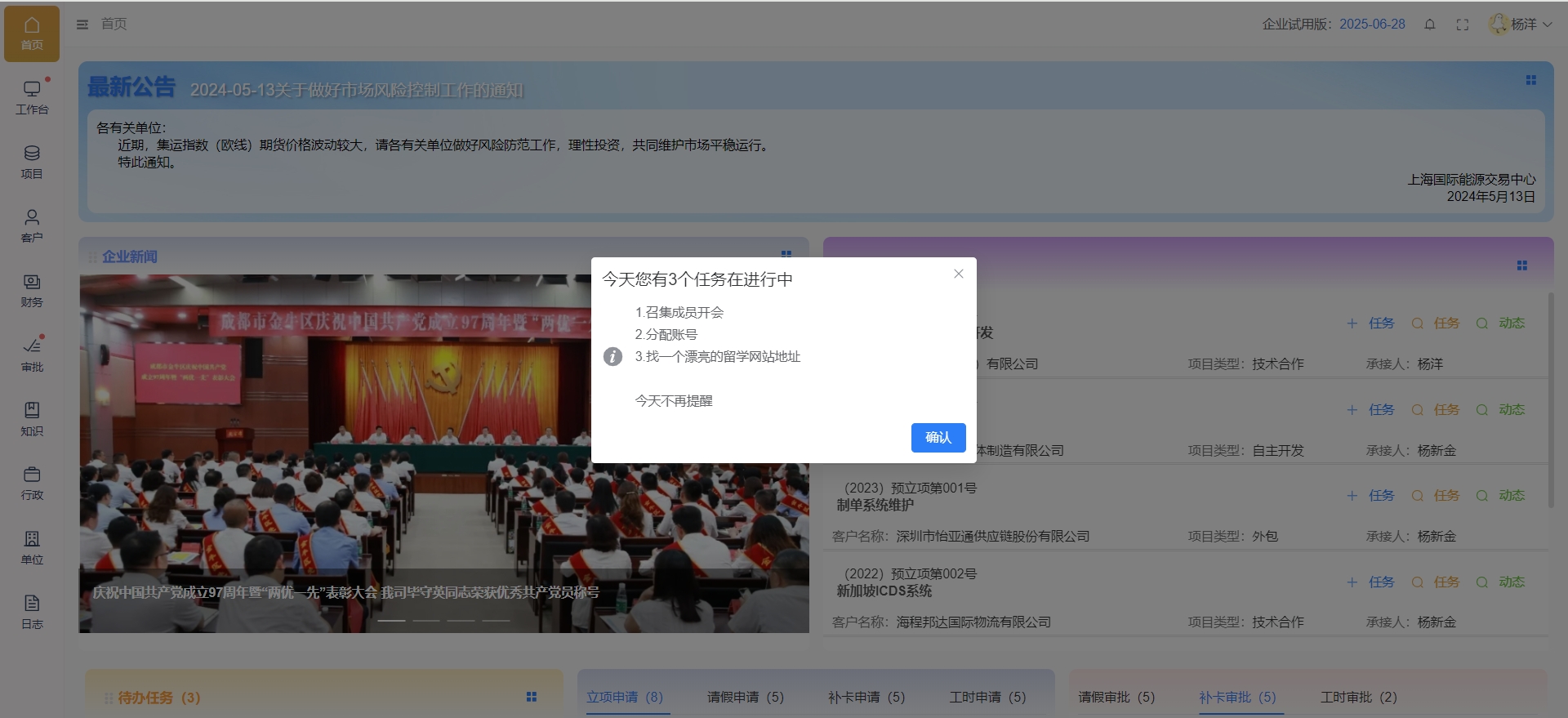Click 海程邦达国际物流有限公司 customer name
1568x718 pixels.
(x=973, y=622)
